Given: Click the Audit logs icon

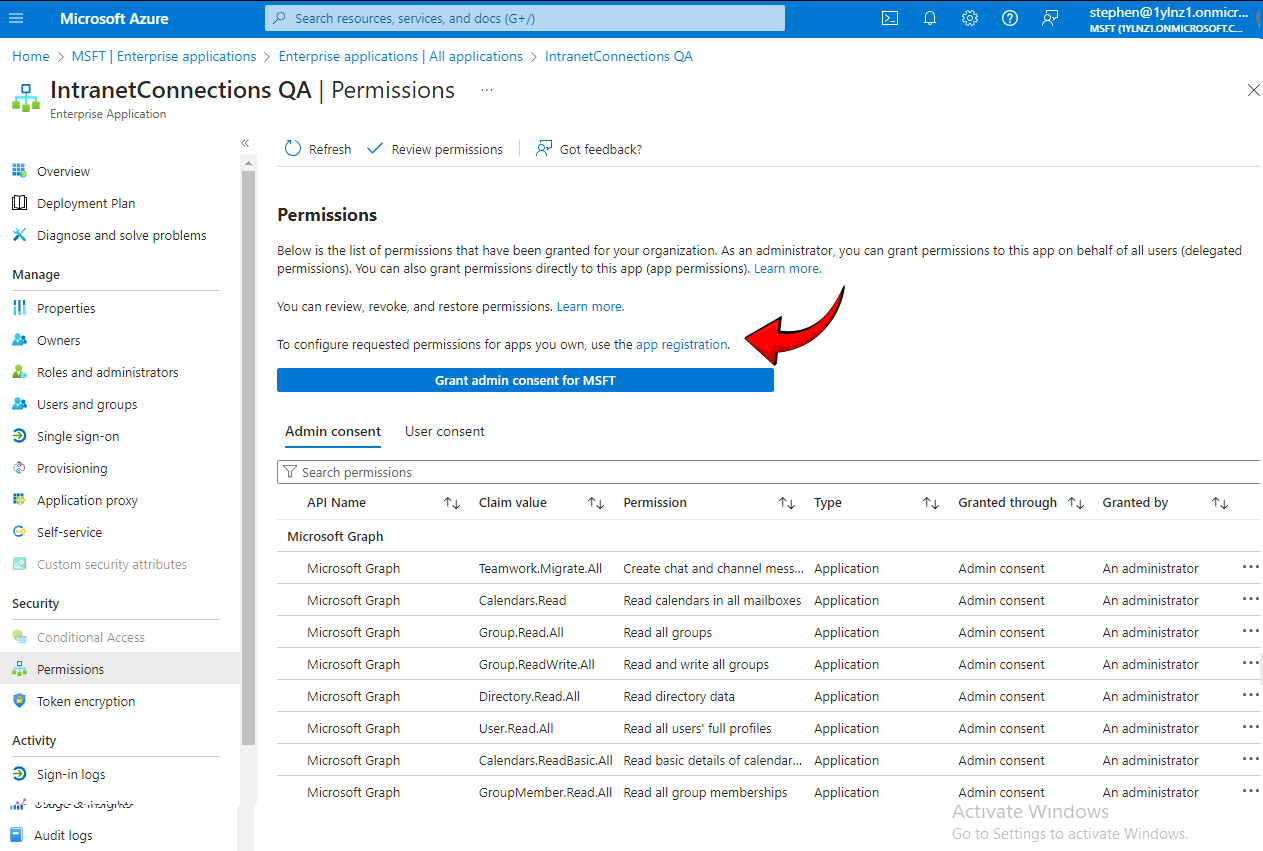Looking at the screenshot, I should point(19,835).
